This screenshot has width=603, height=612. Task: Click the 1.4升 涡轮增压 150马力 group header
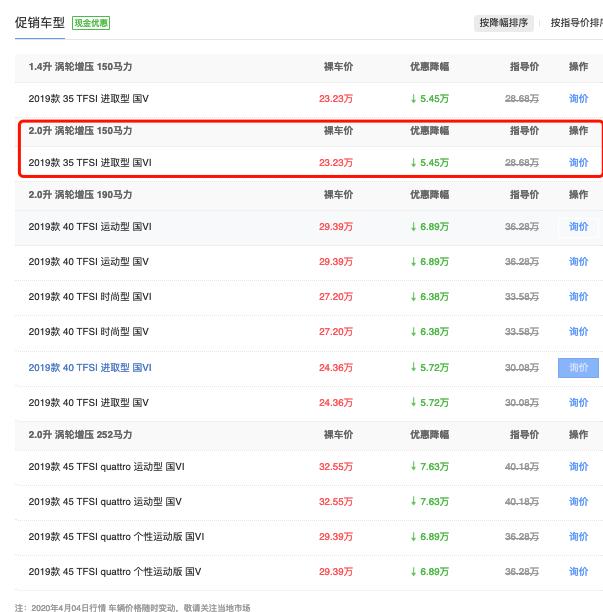click(80, 67)
